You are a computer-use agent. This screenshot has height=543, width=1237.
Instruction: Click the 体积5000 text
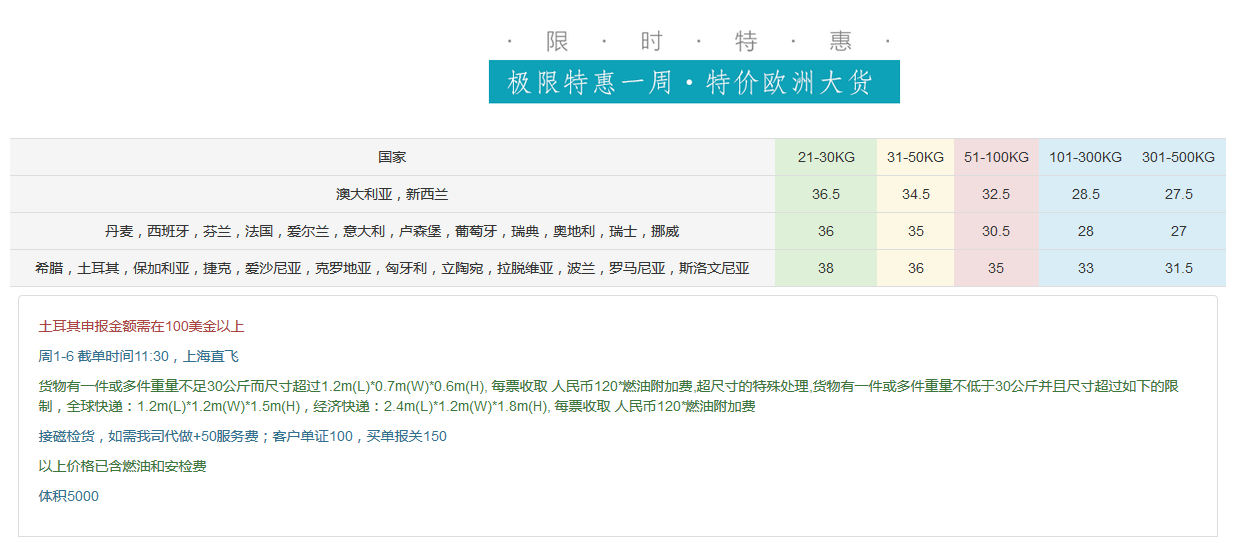pyautogui.click(x=68, y=496)
